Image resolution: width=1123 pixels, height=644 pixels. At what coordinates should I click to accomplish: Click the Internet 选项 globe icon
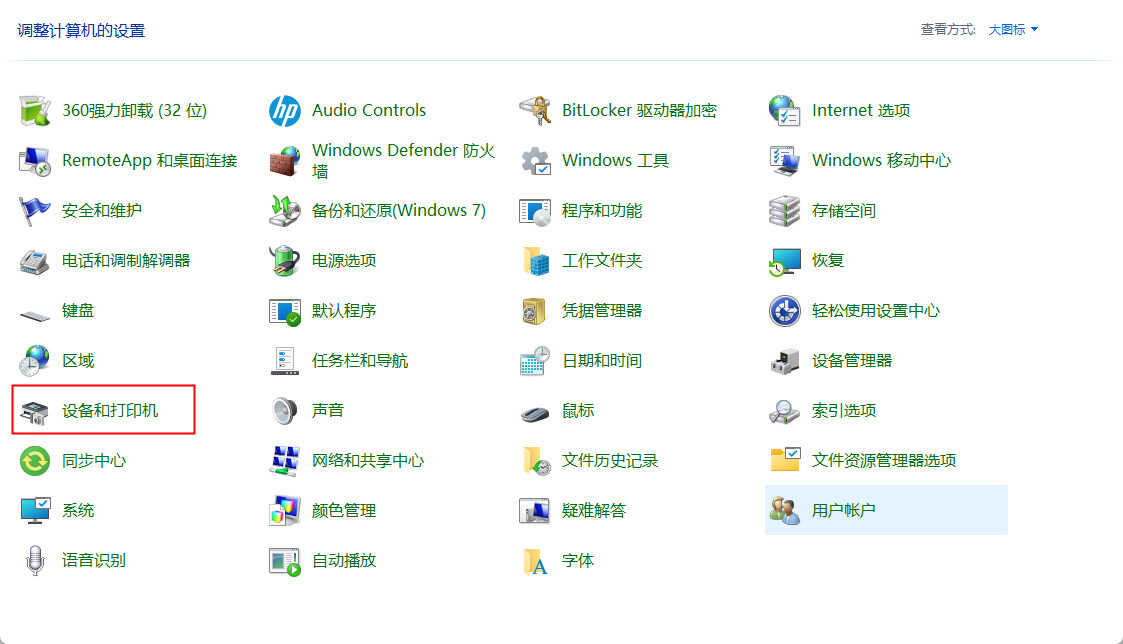[784, 110]
